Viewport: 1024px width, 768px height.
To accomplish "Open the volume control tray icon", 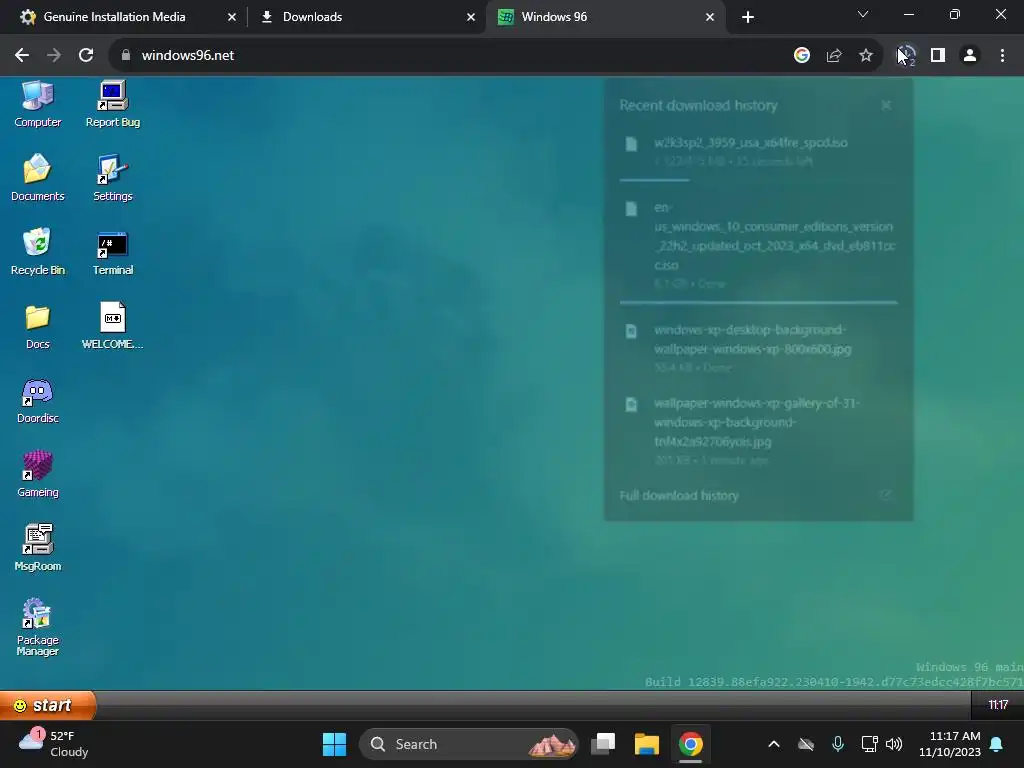I will [x=894, y=744].
